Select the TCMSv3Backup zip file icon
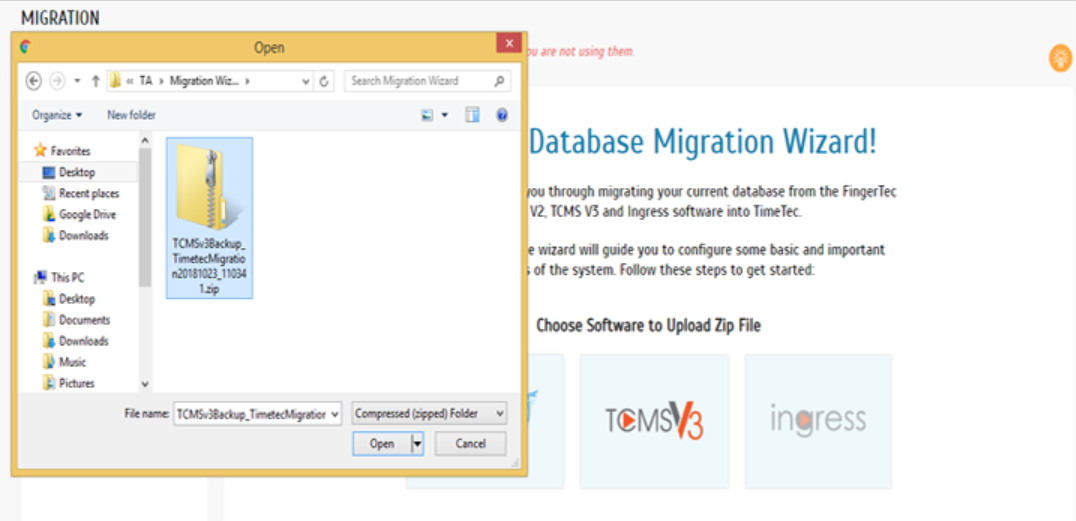This screenshot has height=521, width=1076. (x=209, y=218)
